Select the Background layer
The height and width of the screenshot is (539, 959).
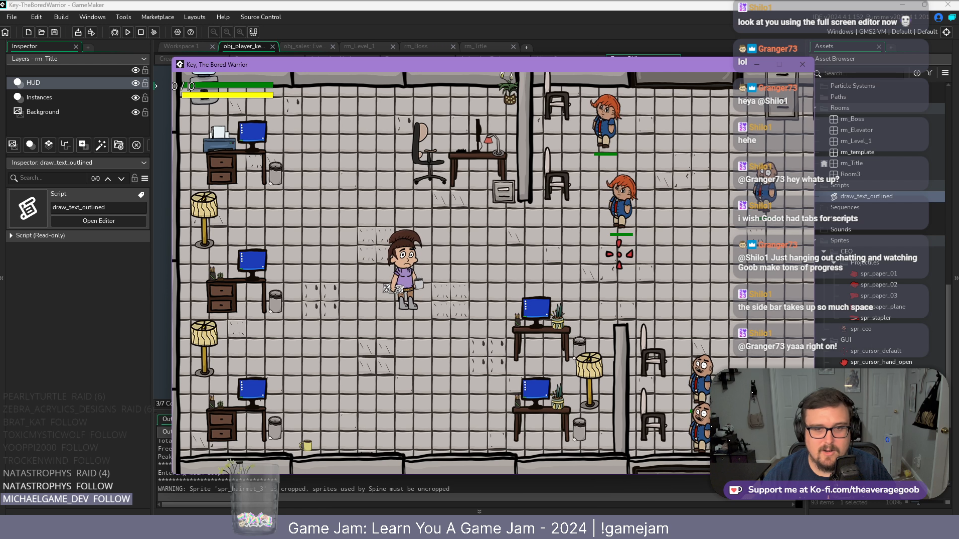click(x=78, y=112)
